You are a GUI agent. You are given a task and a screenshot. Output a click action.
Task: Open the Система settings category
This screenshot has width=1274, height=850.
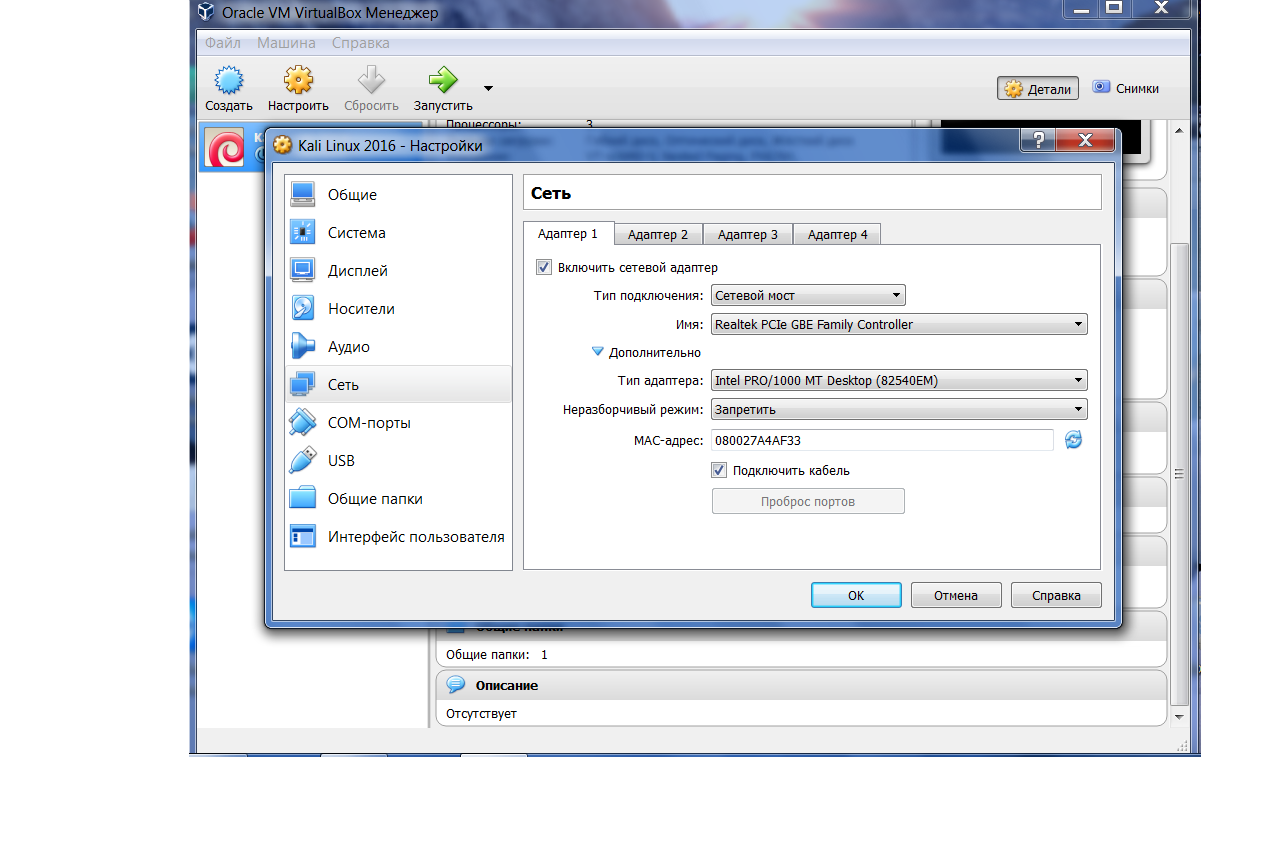click(x=356, y=233)
